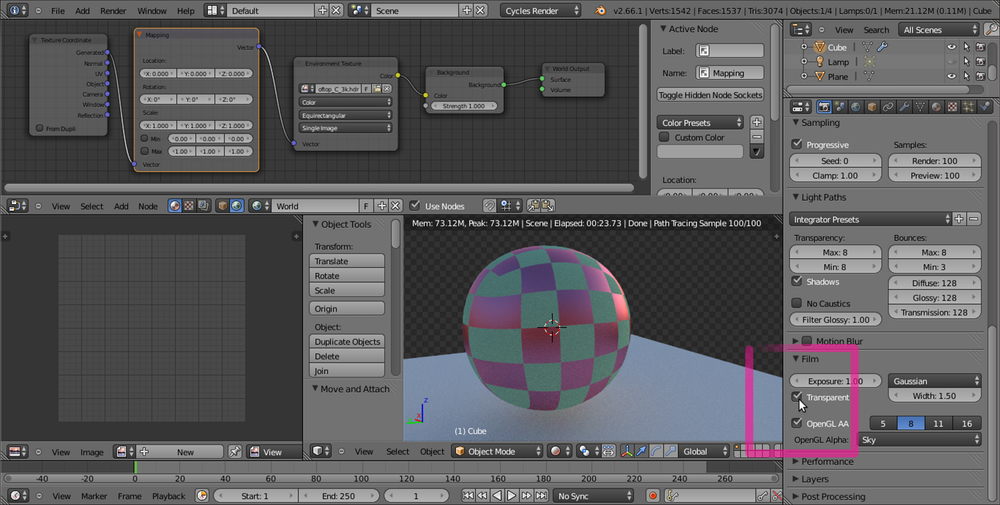The height and width of the screenshot is (505, 1000).
Task: Enable the No Caustics checkbox
Action: [x=797, y=303]
